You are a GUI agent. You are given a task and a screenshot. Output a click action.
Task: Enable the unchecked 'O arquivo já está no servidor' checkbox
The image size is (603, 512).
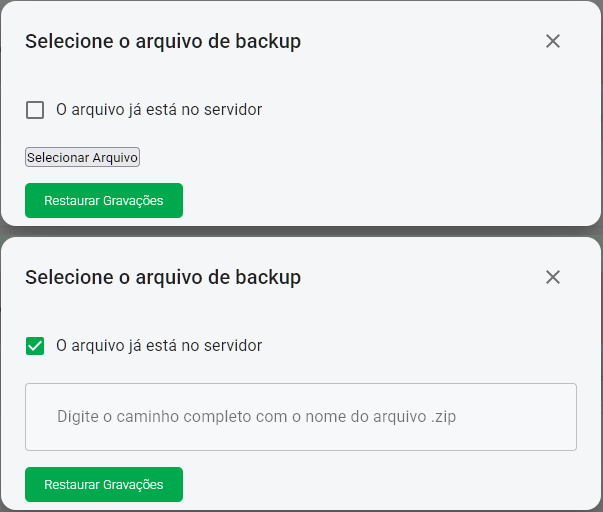pyautogui.click(x=35, y=110)
